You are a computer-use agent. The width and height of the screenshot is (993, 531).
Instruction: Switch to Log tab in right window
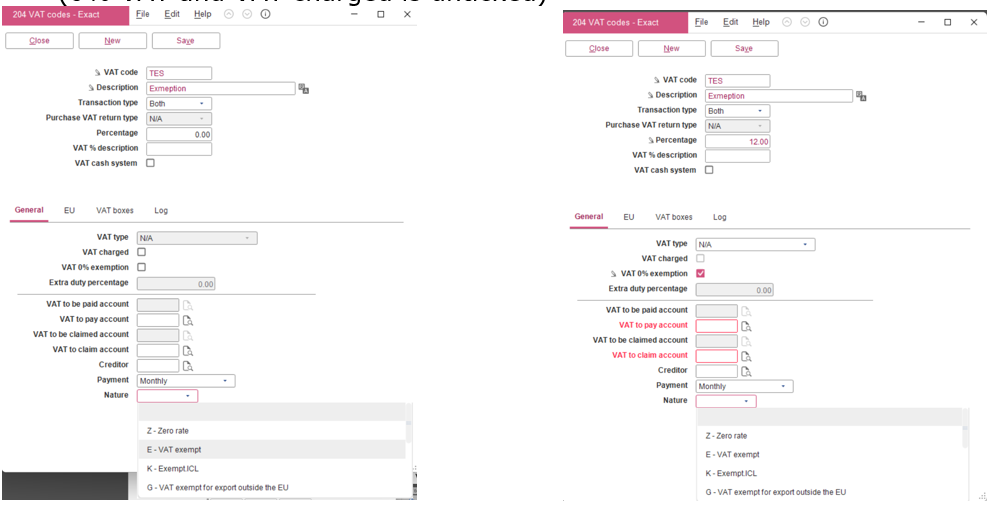click(x=720, y=217)
